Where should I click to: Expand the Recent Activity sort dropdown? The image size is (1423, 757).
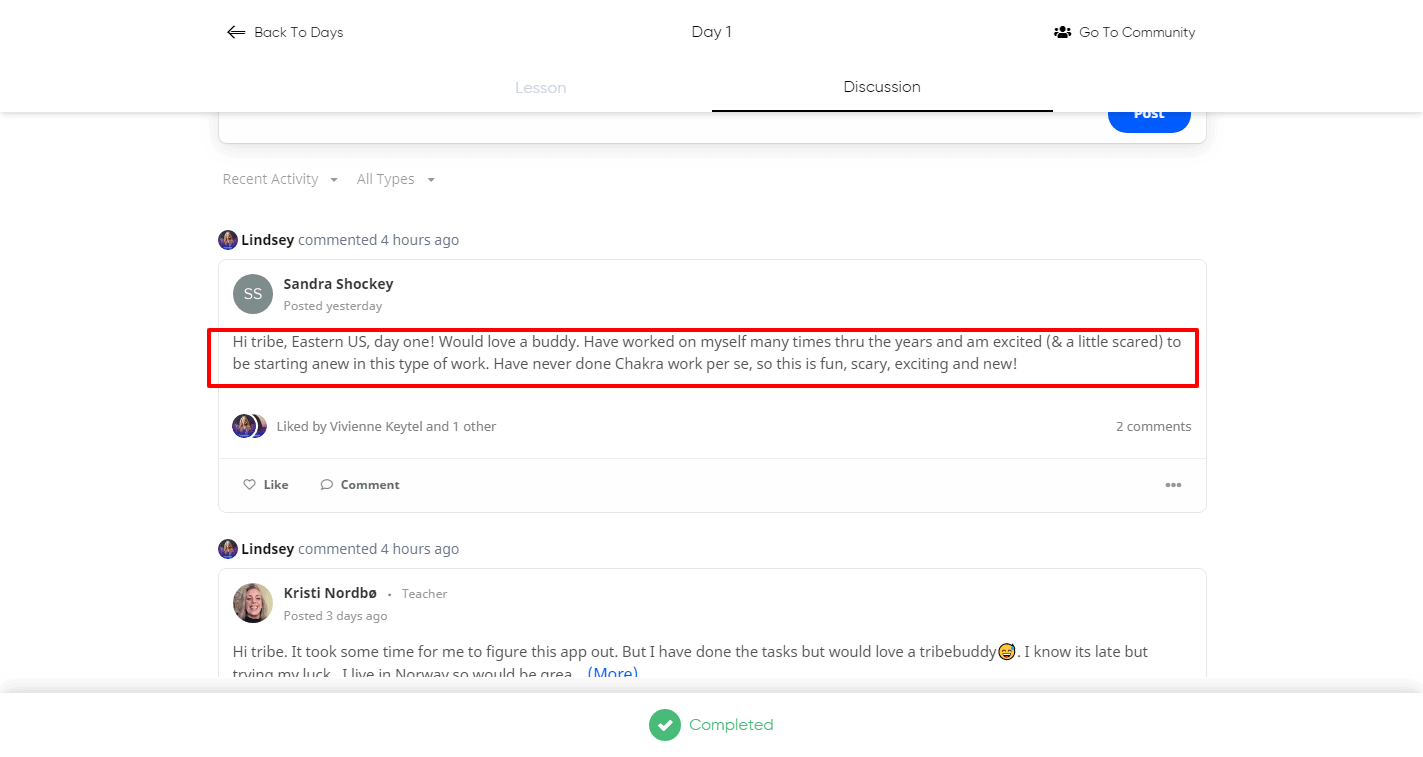point(280,180)
